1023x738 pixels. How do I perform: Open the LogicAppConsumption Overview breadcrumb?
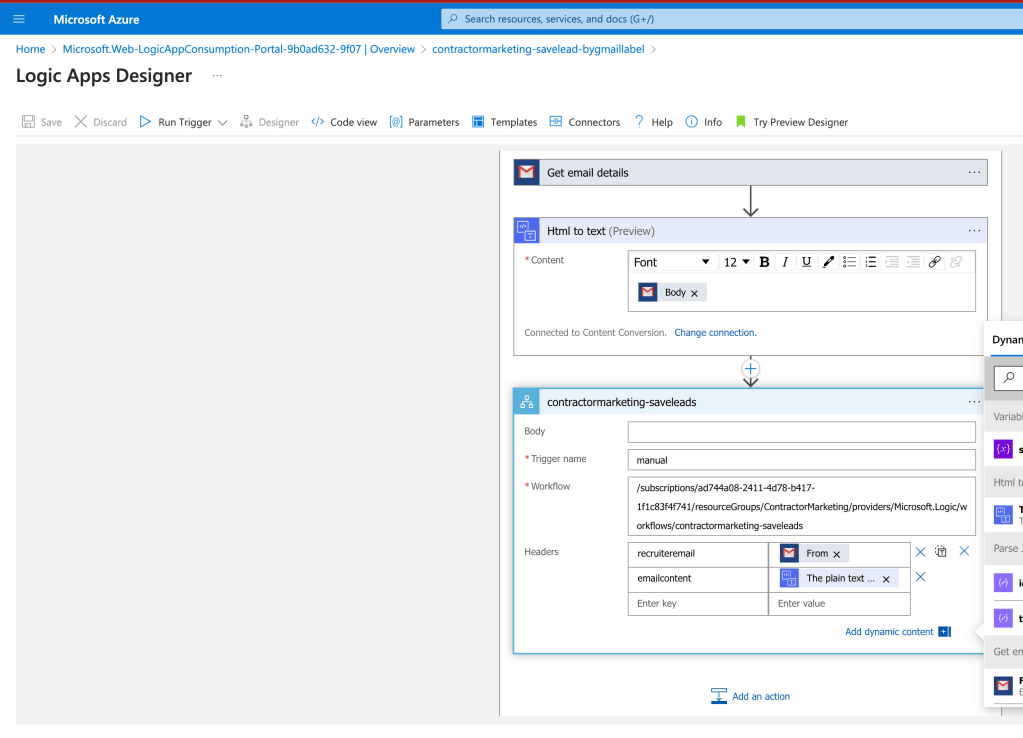239,49
